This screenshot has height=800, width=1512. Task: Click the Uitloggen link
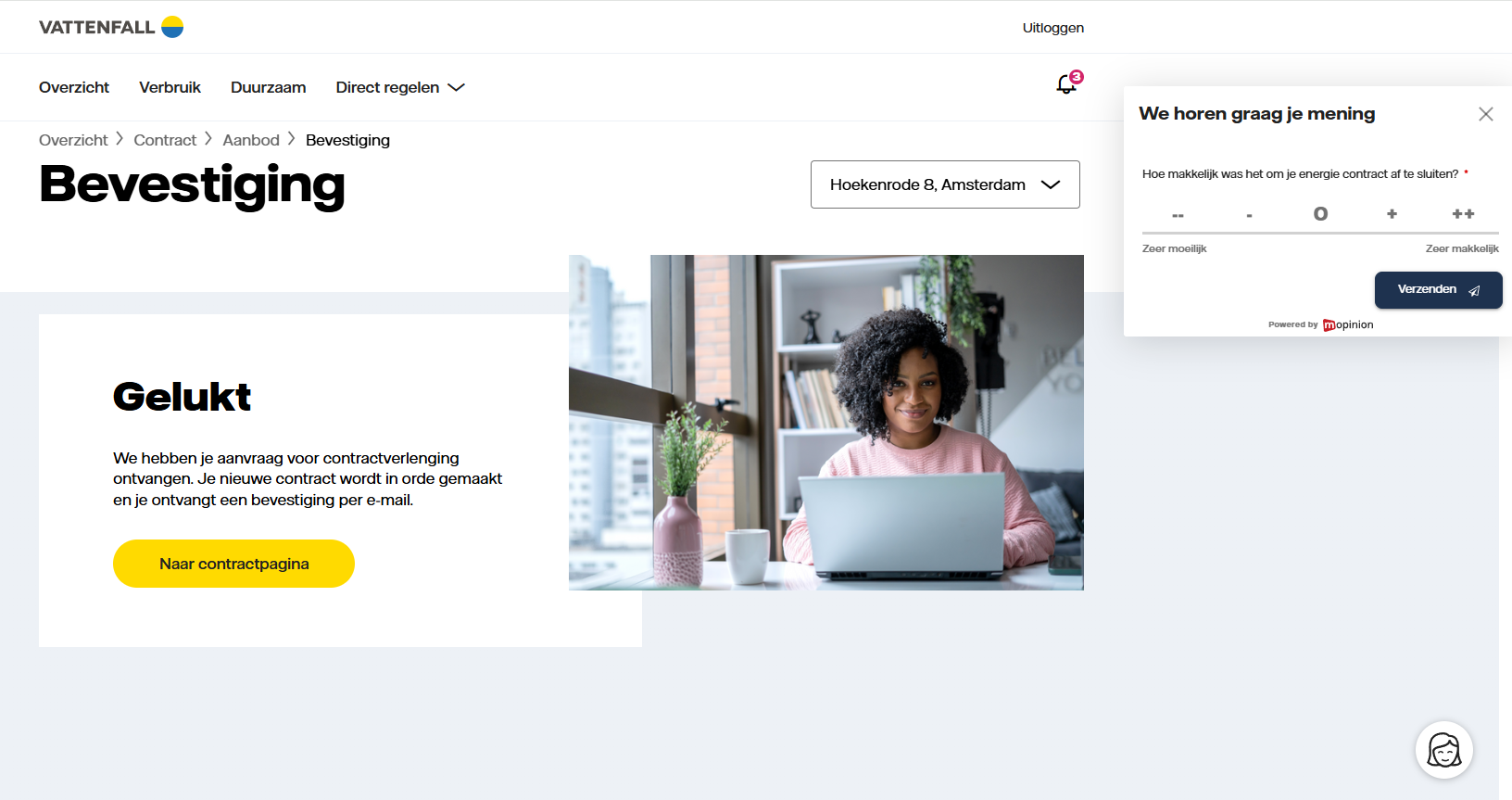coord(1052,28)
